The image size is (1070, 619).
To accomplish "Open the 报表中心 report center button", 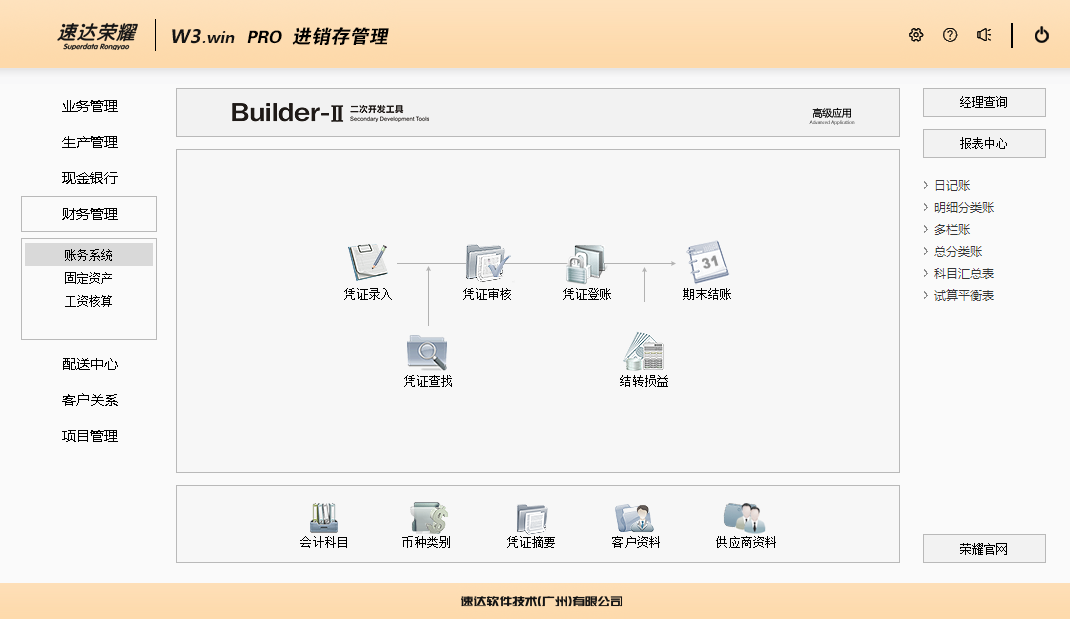I will 984,144.
